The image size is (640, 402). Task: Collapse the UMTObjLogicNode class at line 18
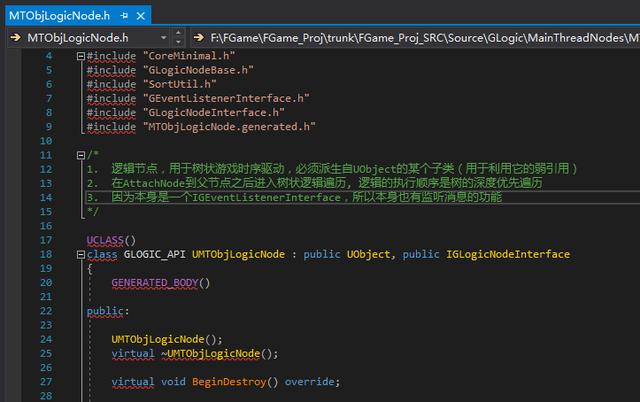(x=81, y=254)
